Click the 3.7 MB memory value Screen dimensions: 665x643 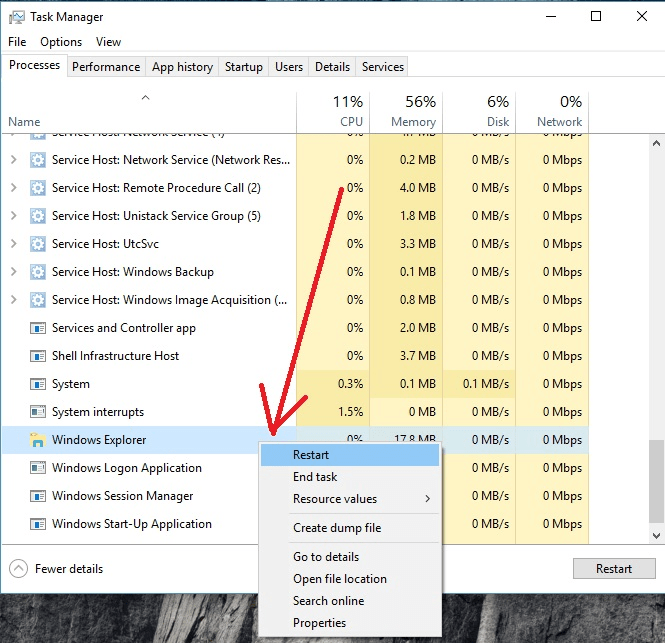pos(418,356)
